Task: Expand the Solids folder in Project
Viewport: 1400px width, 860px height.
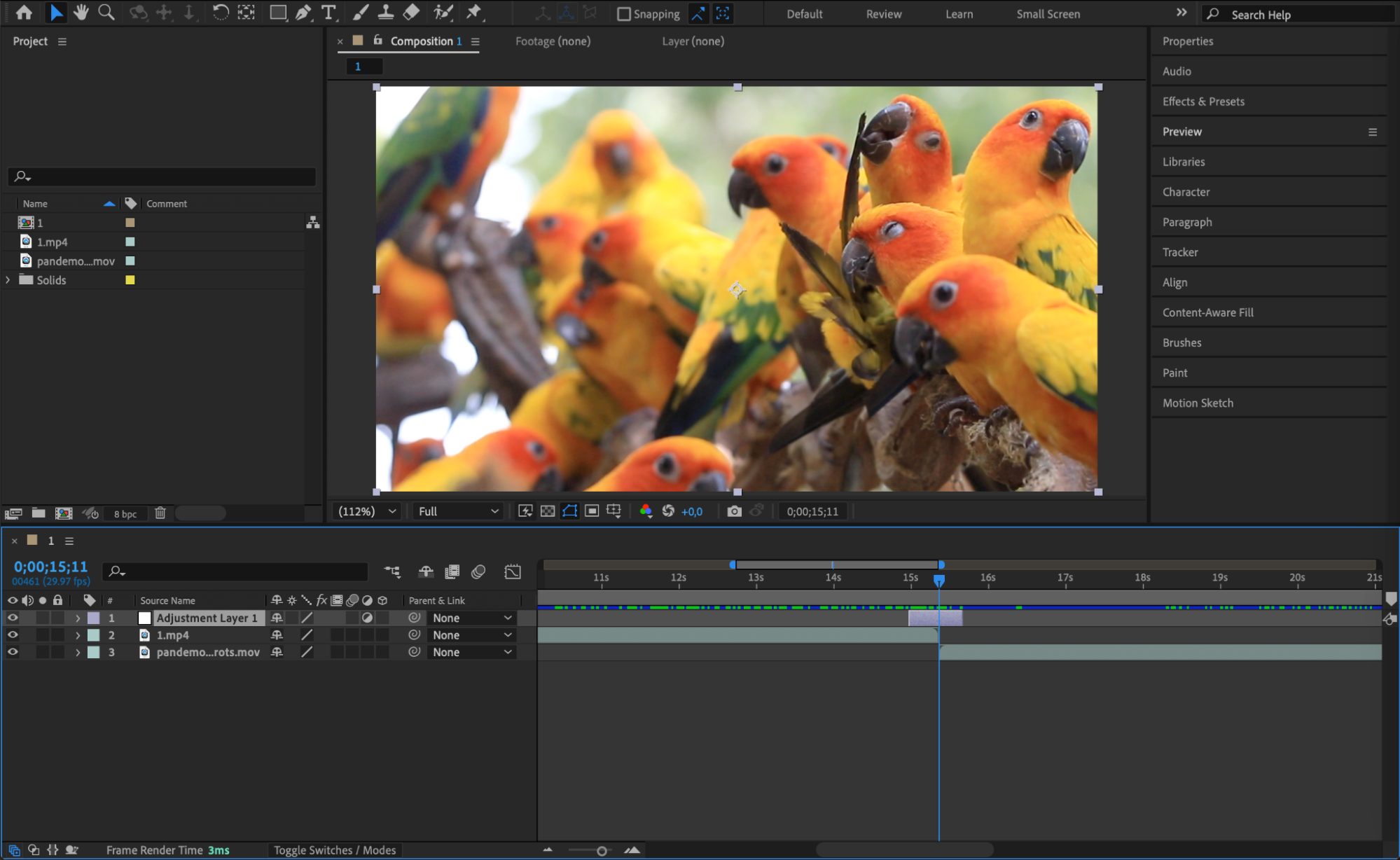Action: (8, 280)
